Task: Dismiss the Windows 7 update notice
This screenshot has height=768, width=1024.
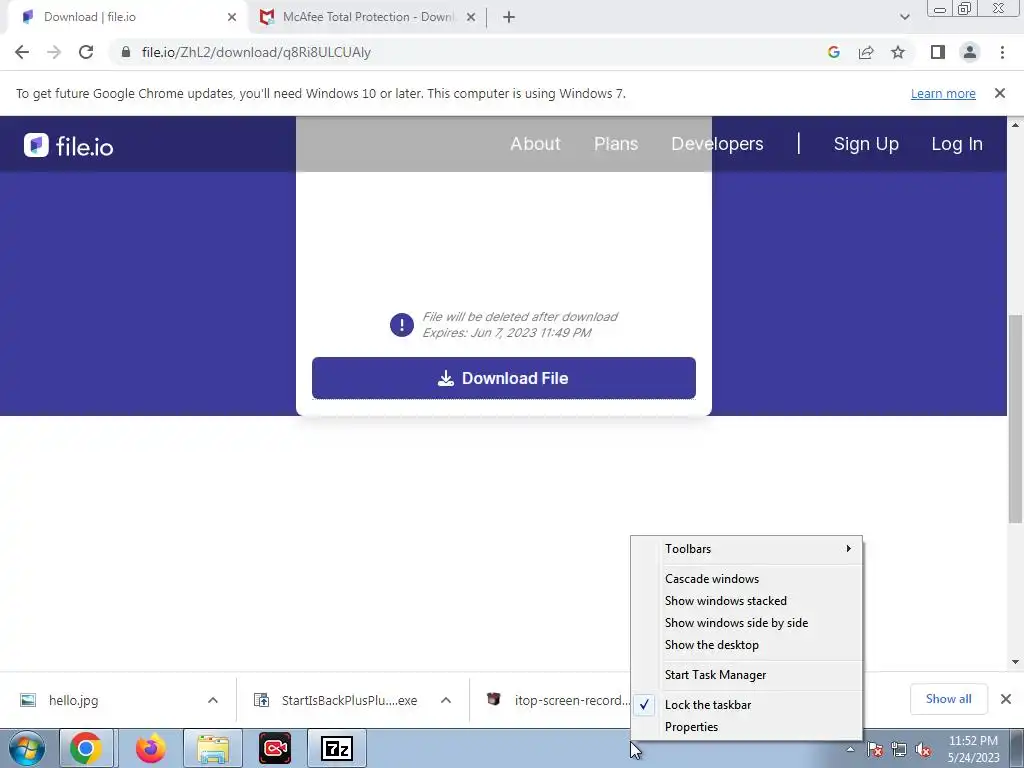Action: tap(1000, 93)
